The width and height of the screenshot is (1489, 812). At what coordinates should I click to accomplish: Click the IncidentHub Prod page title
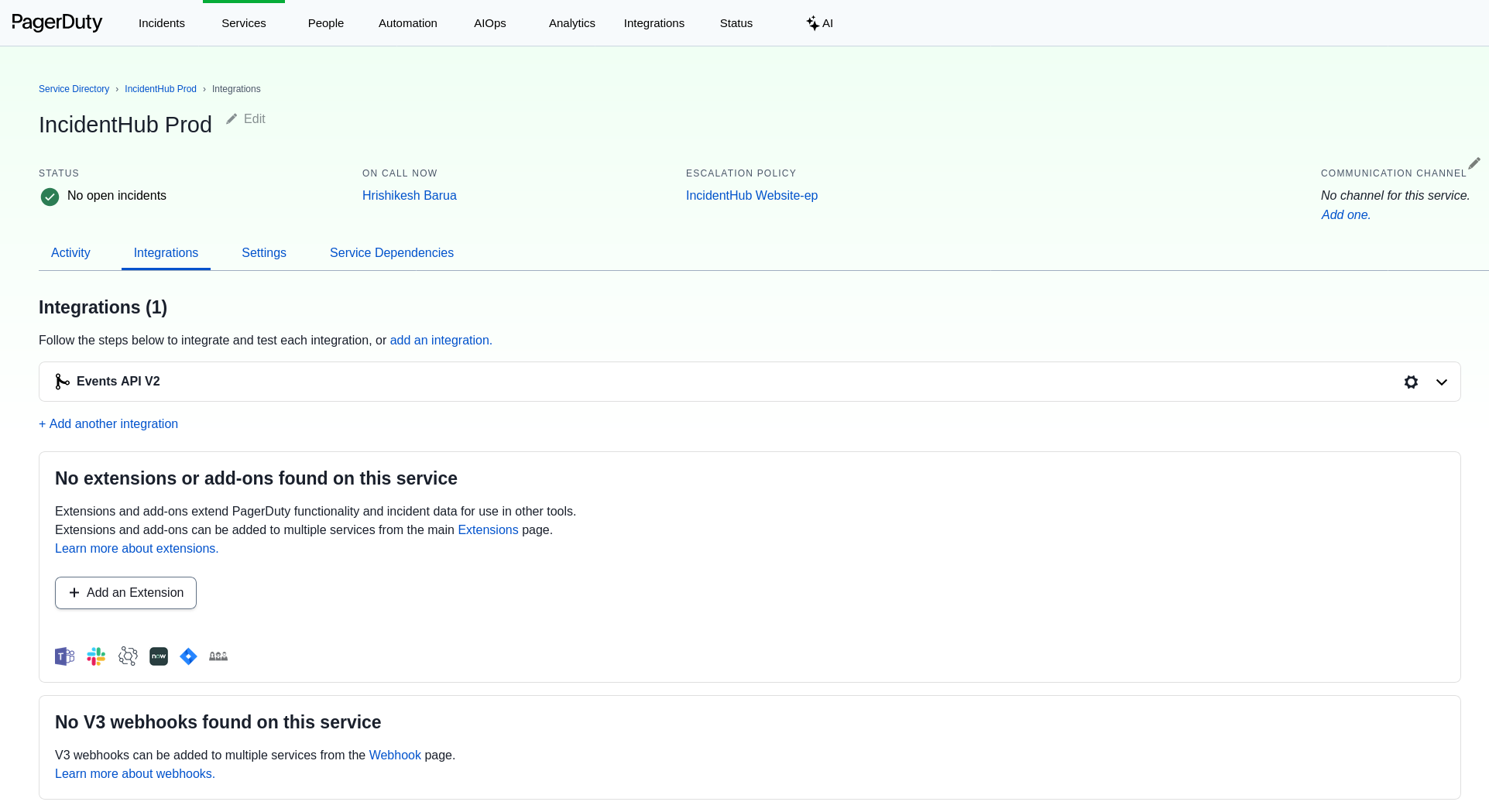(x=125, y=125)
